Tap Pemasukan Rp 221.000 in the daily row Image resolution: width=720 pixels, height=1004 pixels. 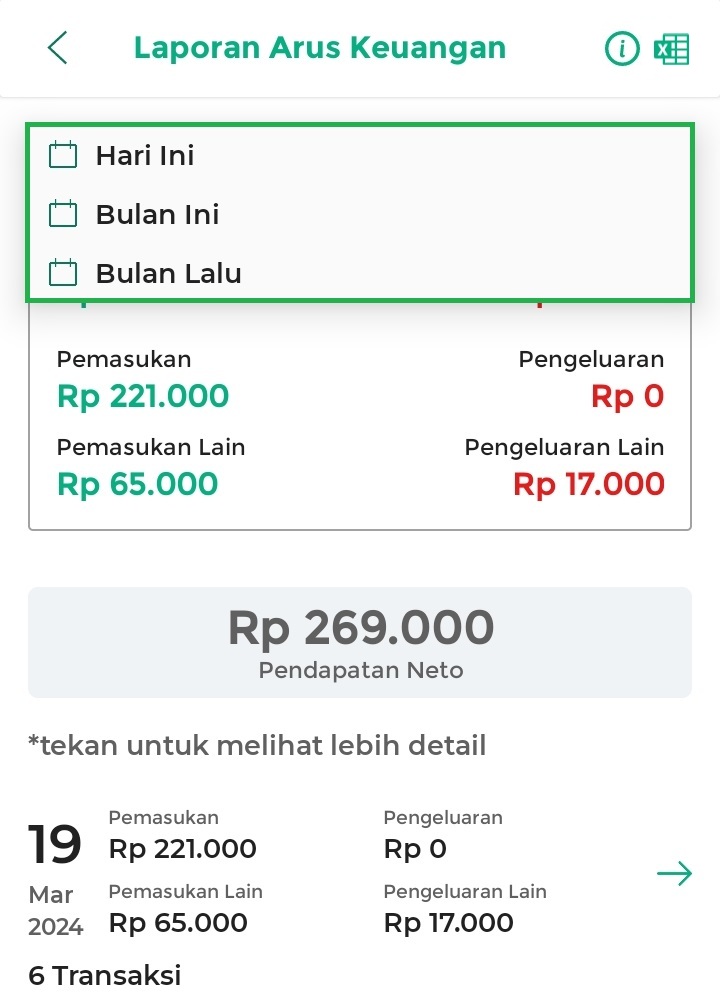(x=182, y=849)
